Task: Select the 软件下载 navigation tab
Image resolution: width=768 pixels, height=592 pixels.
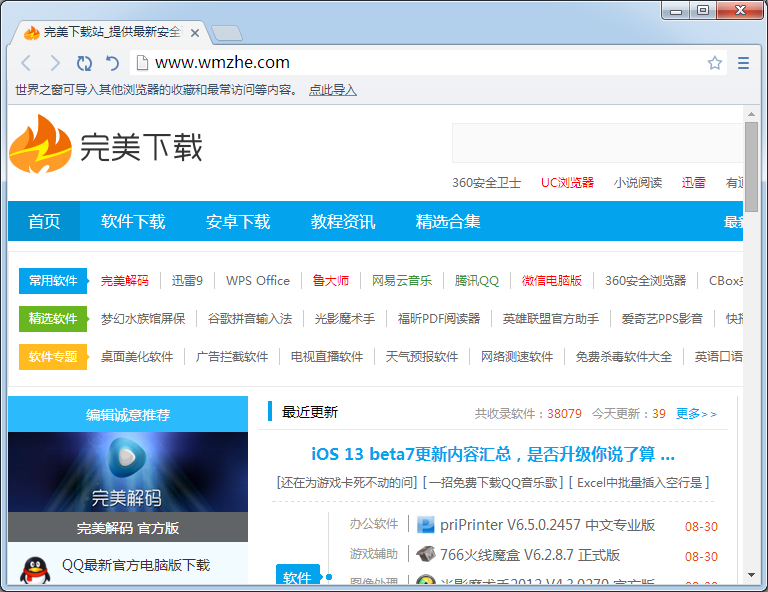Action: click(133, 222)
